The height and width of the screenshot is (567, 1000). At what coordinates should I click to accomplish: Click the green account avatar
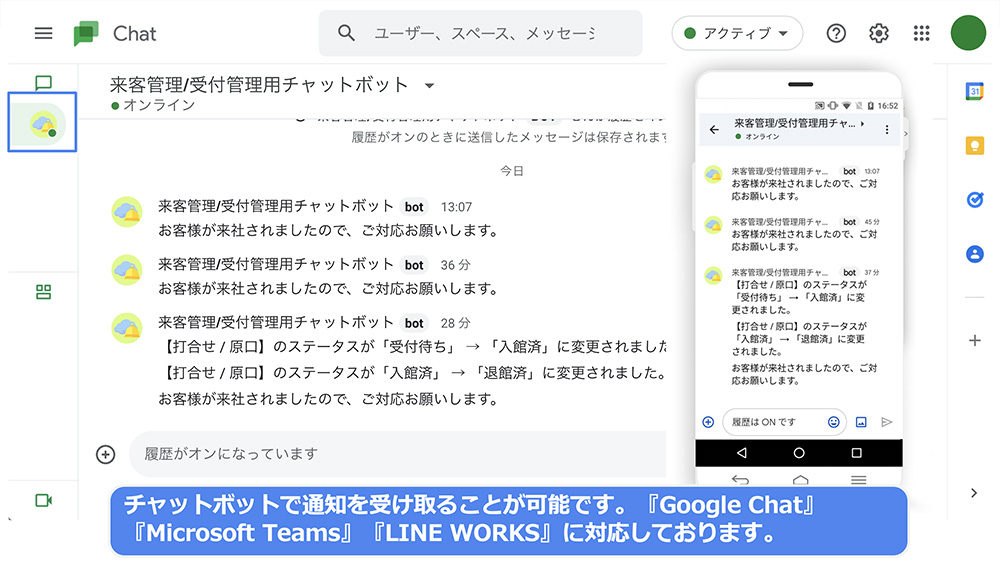pyautogui.click(x=968, y=33)
